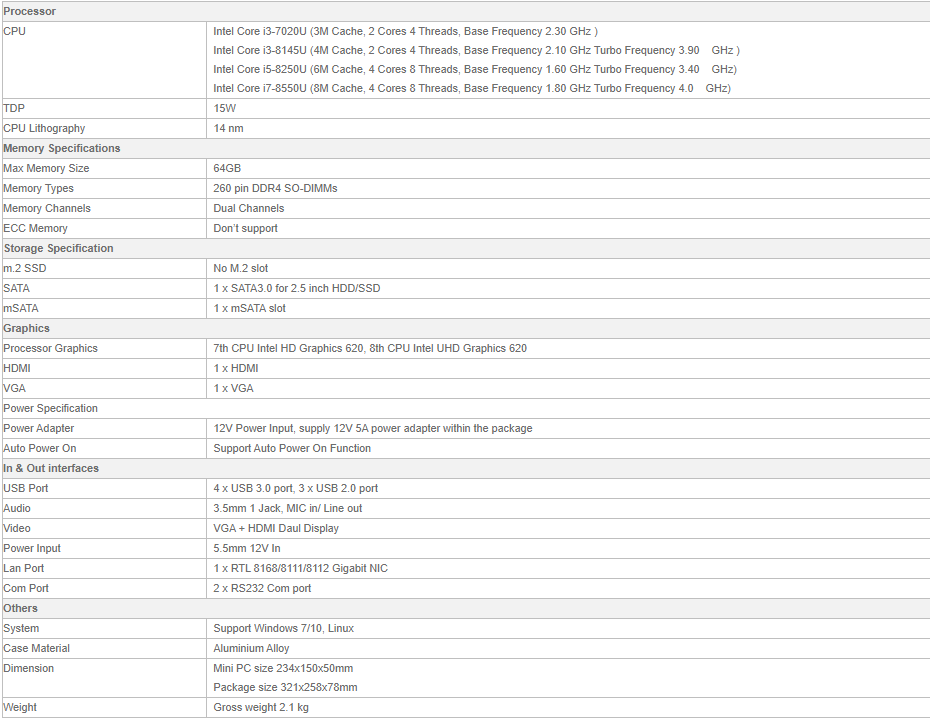Click the Max Memory Size 64GB value
930x727 pixels.
[227, 168]
